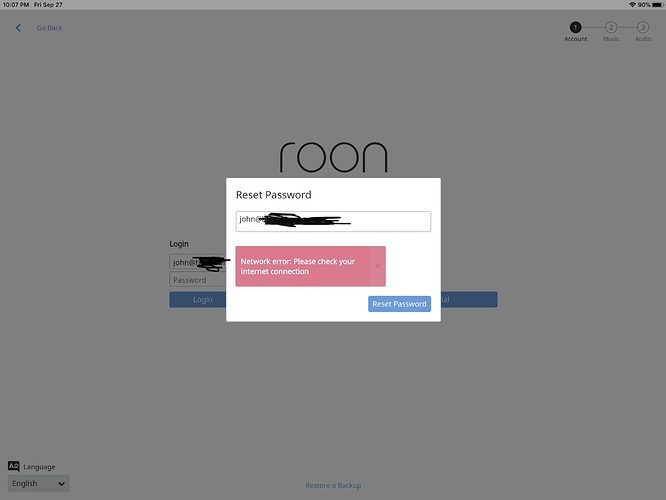Screen dimensions: 666x500
Task: Focus the Password field in Login form
Action: (x=198, y=280)
